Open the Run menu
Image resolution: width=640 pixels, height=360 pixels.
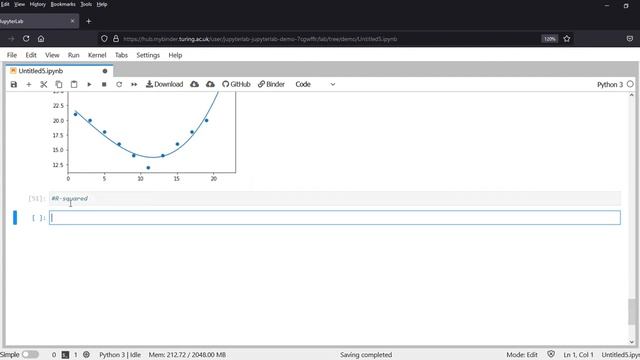point(73,55)
